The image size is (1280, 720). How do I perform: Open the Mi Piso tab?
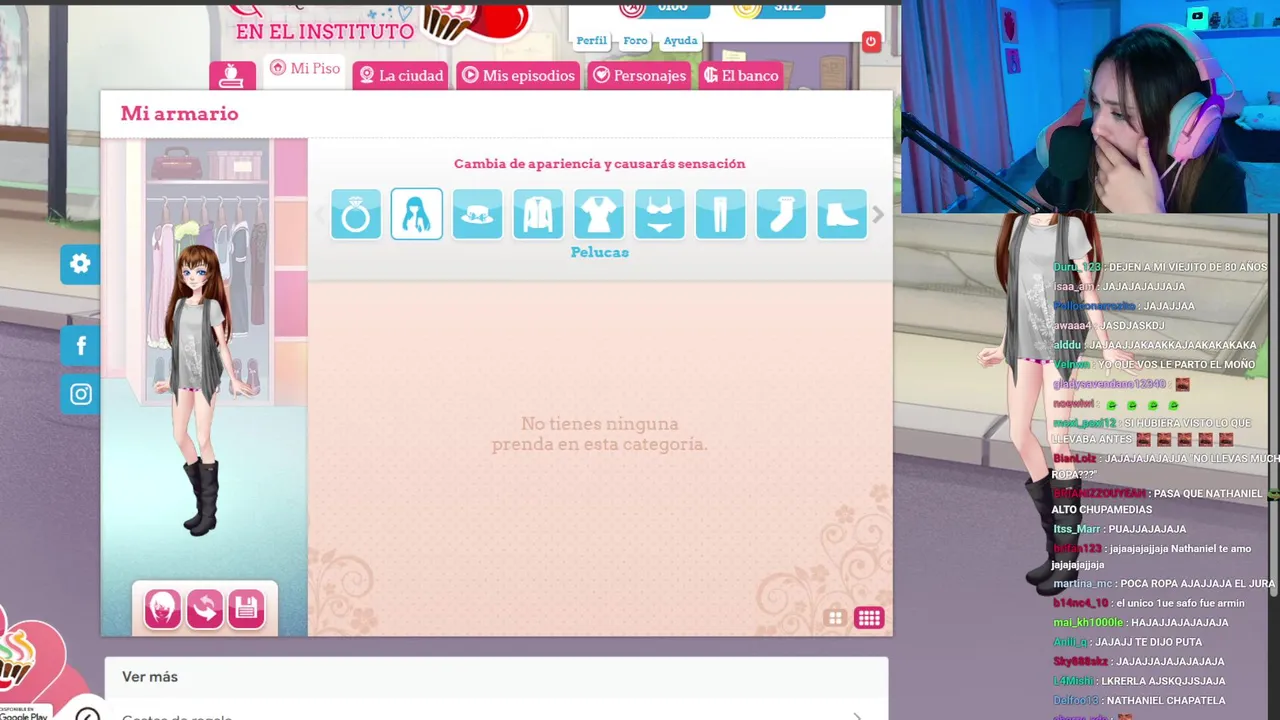[305, 70]
